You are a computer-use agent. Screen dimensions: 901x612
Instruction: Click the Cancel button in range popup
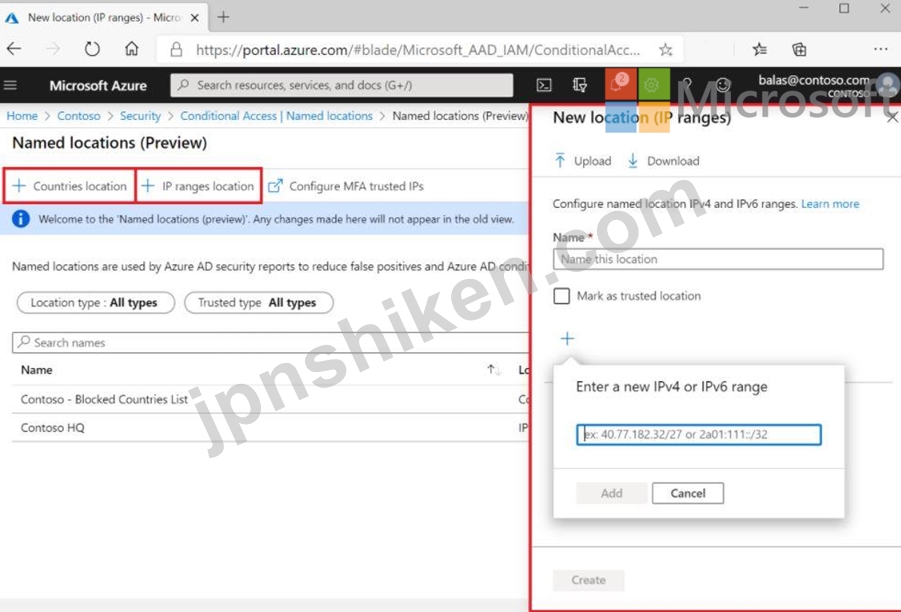688,493
